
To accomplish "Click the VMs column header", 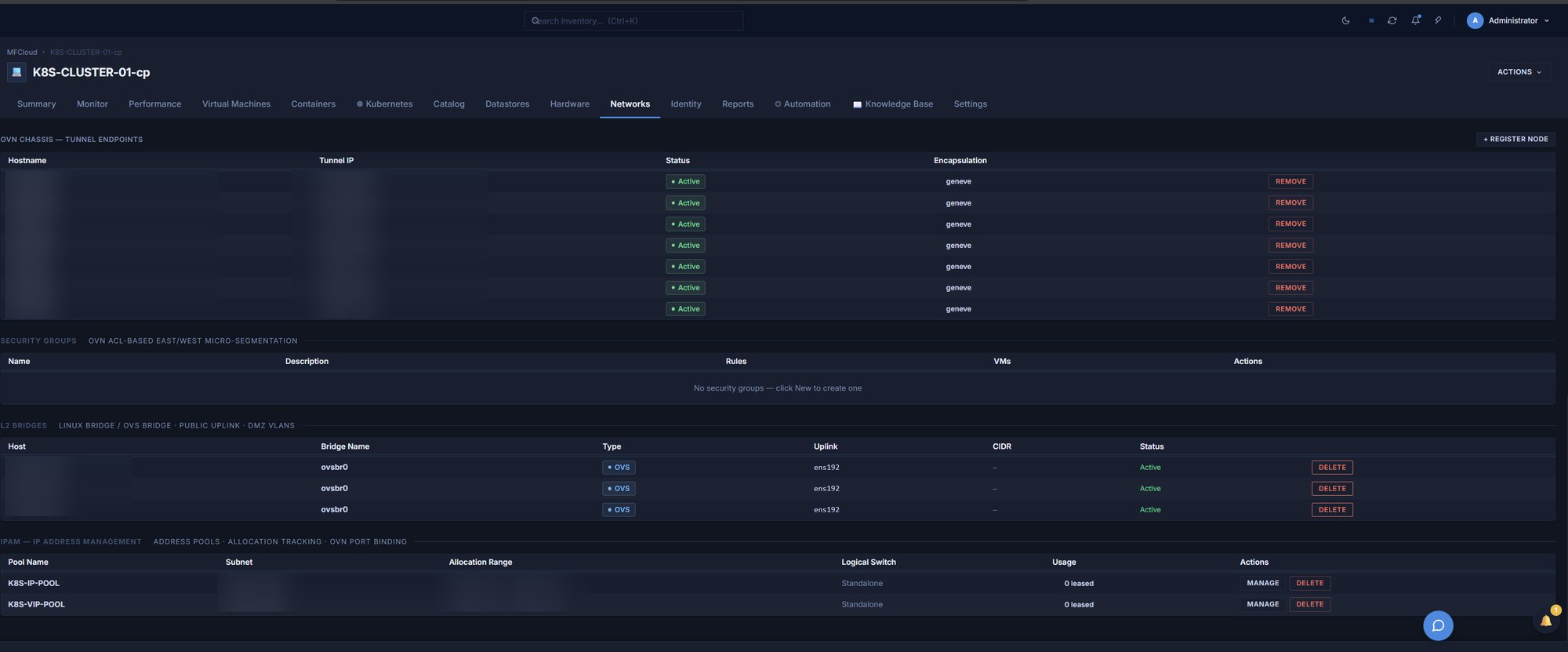I will (1002, 362).
